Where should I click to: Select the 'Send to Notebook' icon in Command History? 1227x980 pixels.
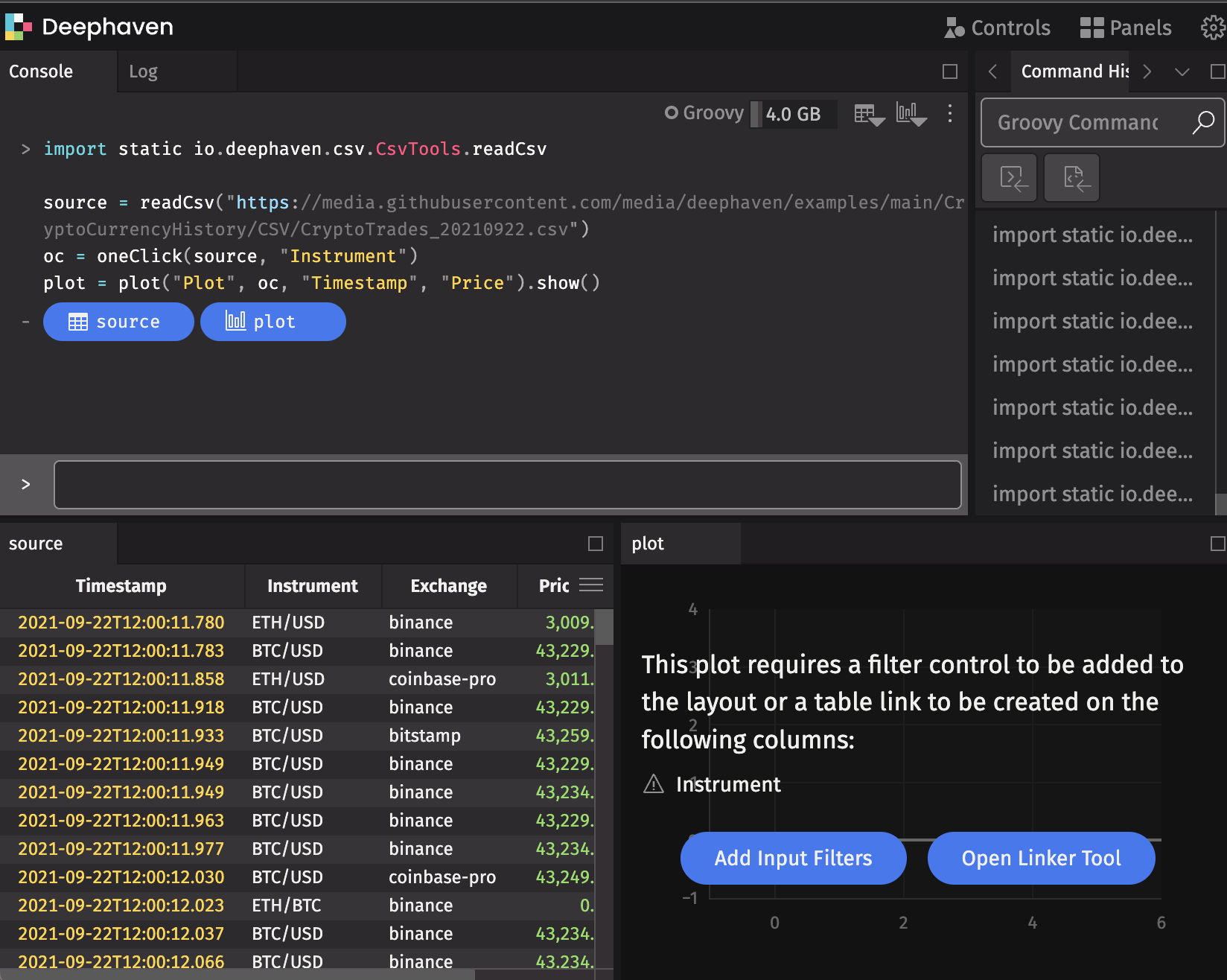[x=1071, y=177]
